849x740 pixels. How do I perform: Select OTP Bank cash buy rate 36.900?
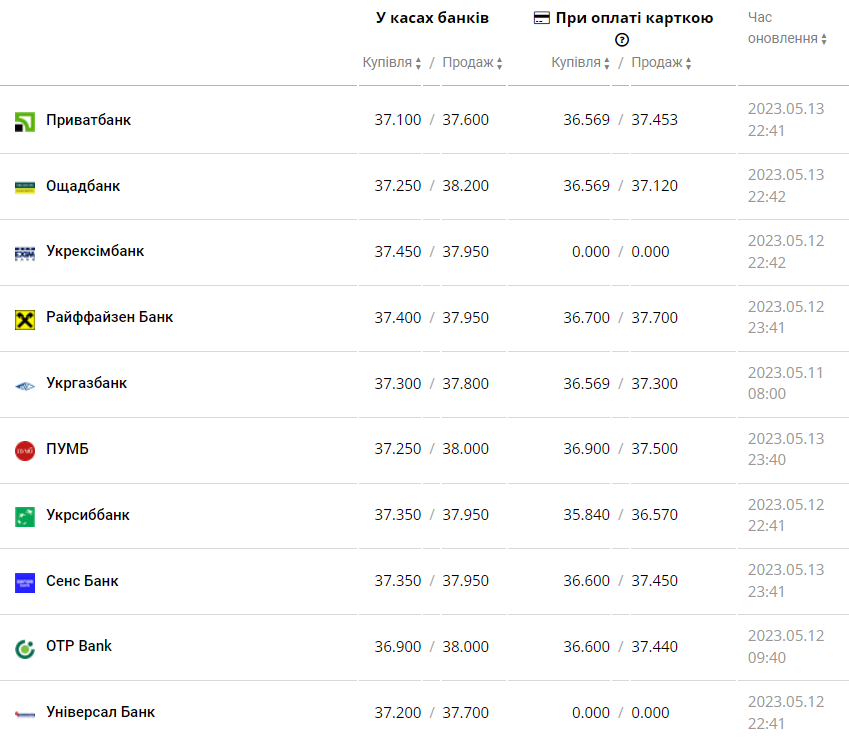pyautogui.click(x=397, y=647)
